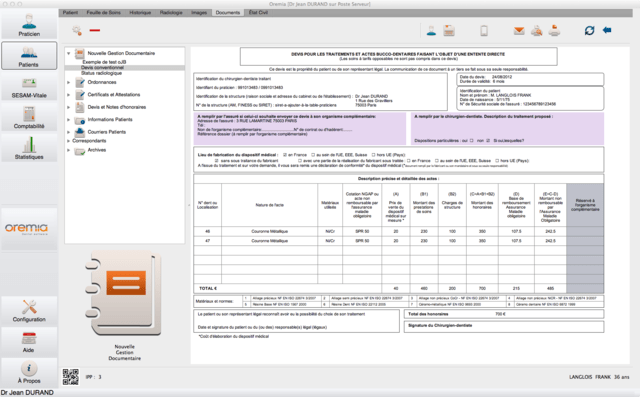Switch to the Patient tab
640x397 pixels.
point(70,13)
